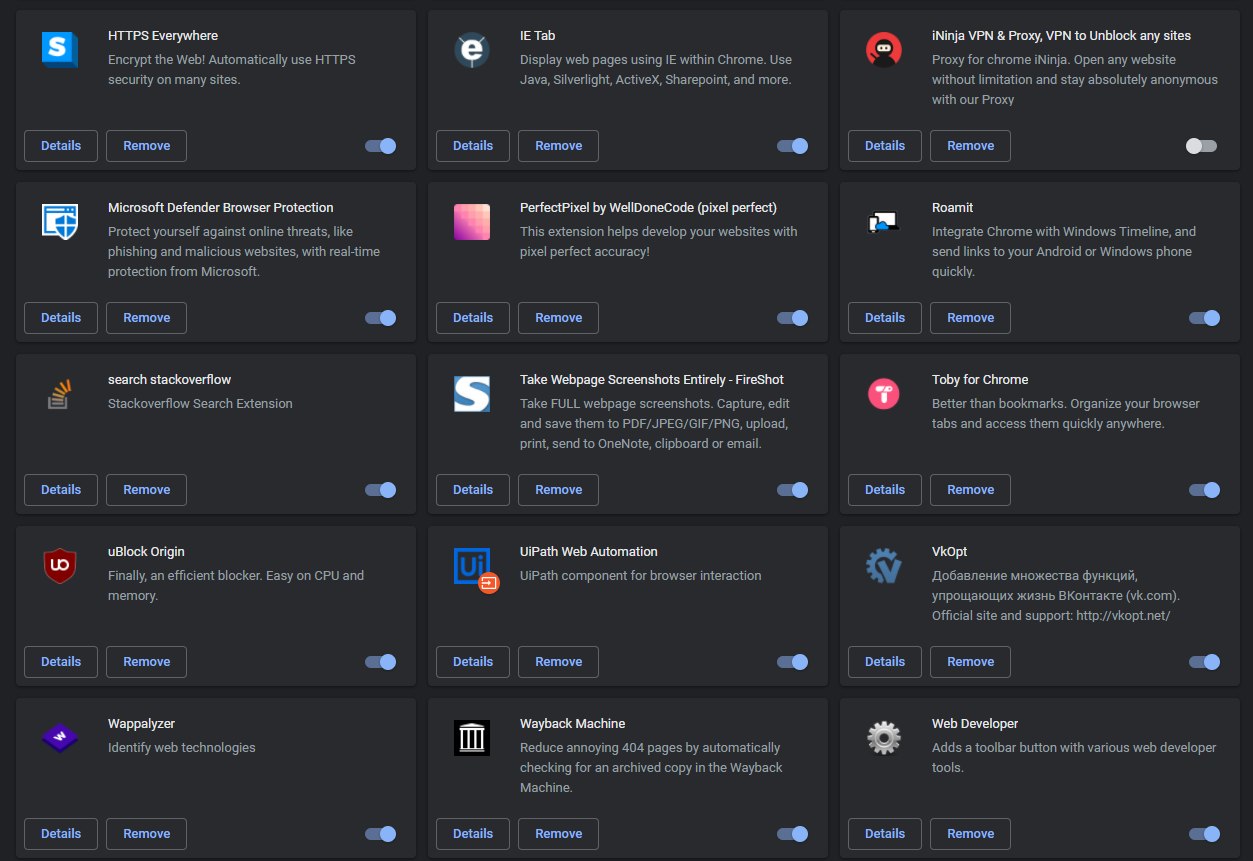The image size is (1253, 861).
Task: Disable the HTTPS Everywhere extension toggle
Action: pos(381,146)
